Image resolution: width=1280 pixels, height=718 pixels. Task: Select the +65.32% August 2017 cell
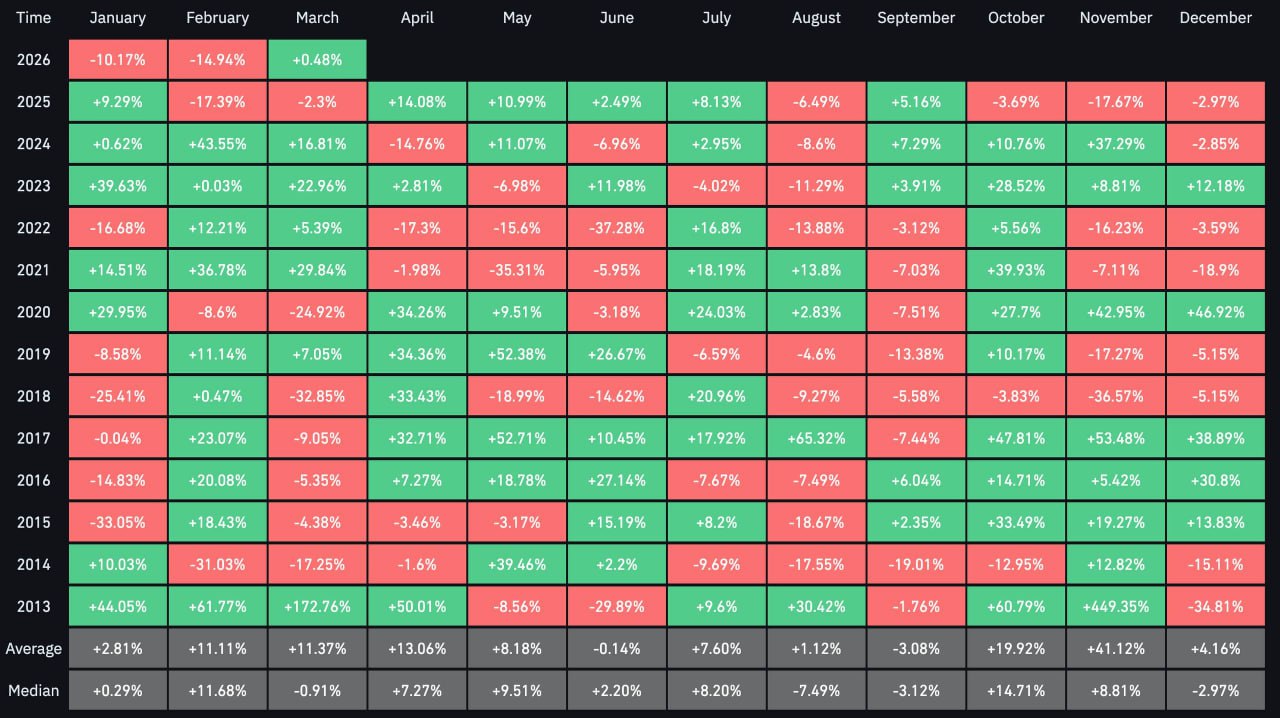coord(816,438)
